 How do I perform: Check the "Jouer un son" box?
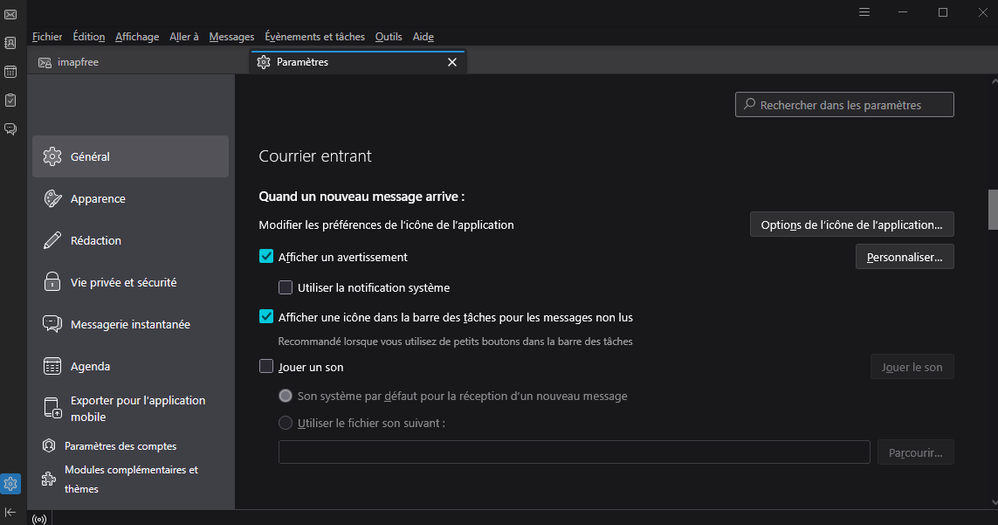pos(266,367)
